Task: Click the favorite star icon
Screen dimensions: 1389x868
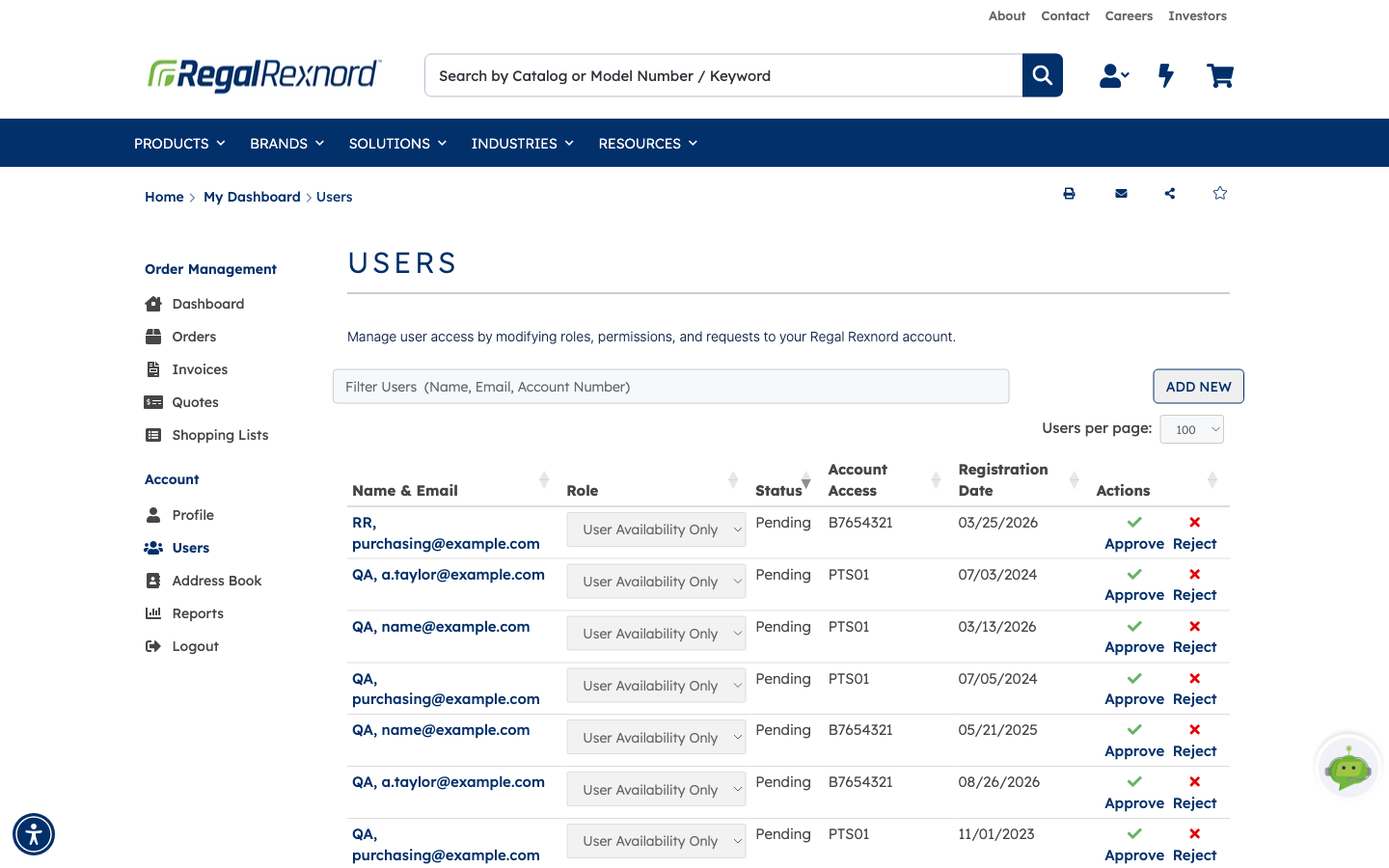Action: tap(1220, 193)
